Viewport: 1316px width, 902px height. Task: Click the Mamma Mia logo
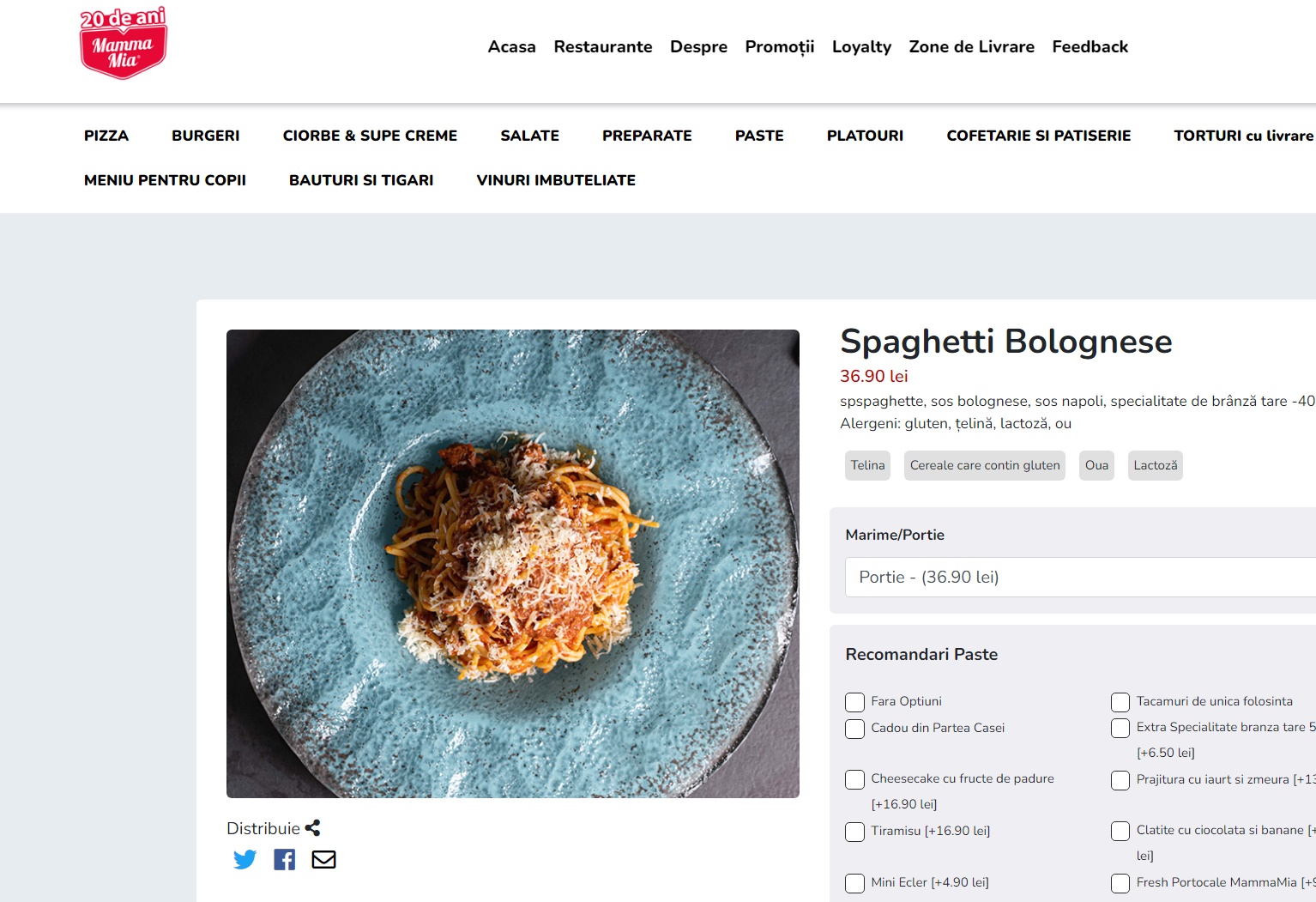click(124, 44)
